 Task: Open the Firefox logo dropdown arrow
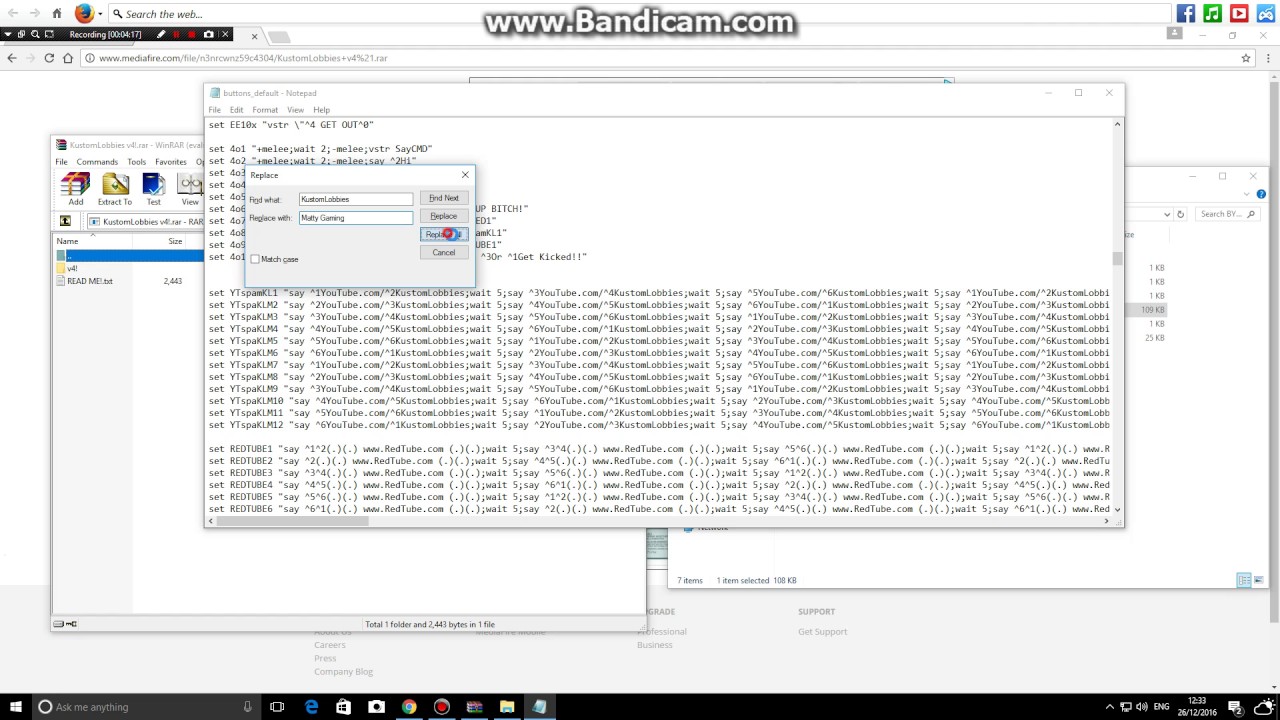point(99,14)
